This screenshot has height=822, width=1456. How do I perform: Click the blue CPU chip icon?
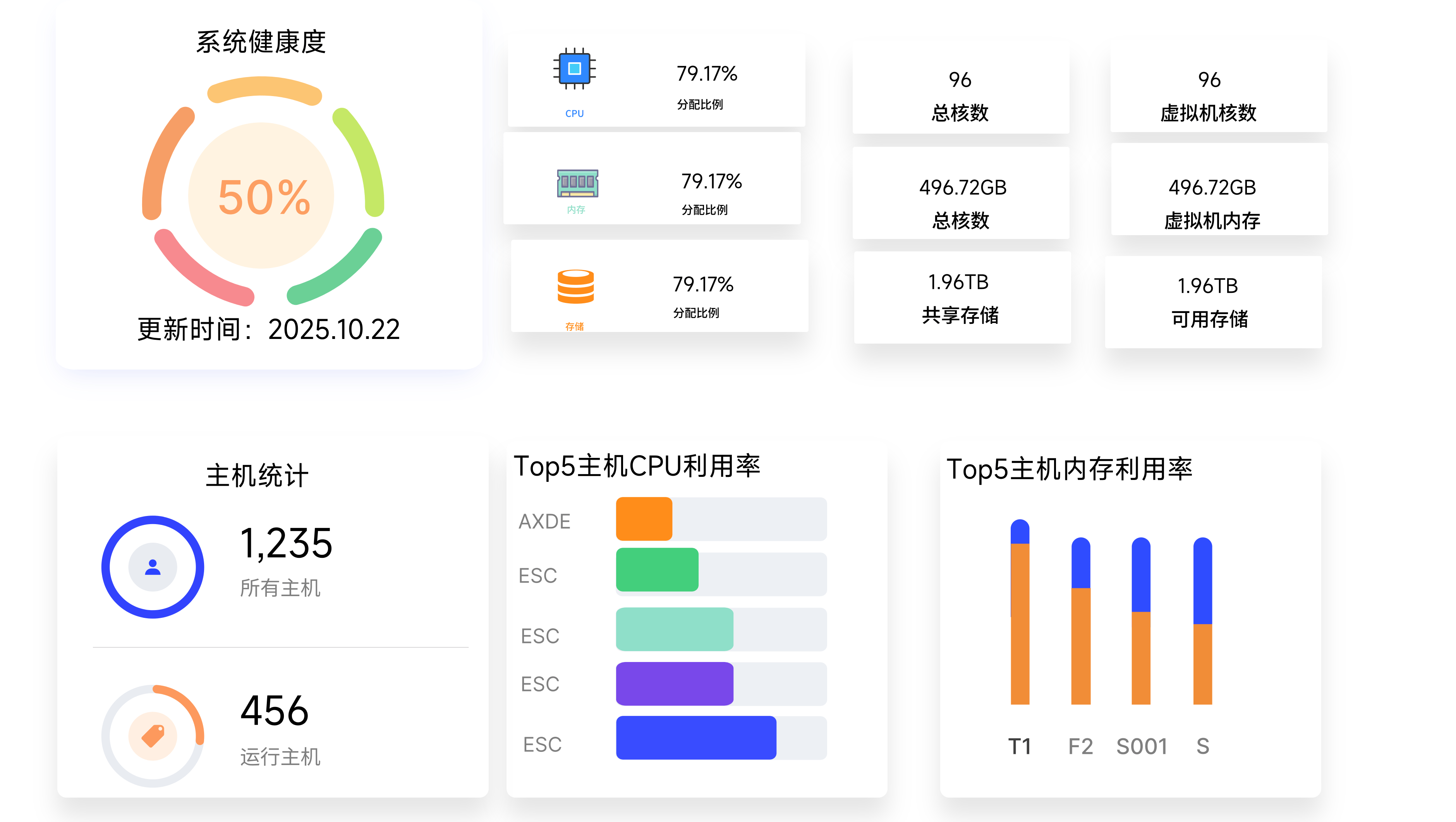coord(574,69)
